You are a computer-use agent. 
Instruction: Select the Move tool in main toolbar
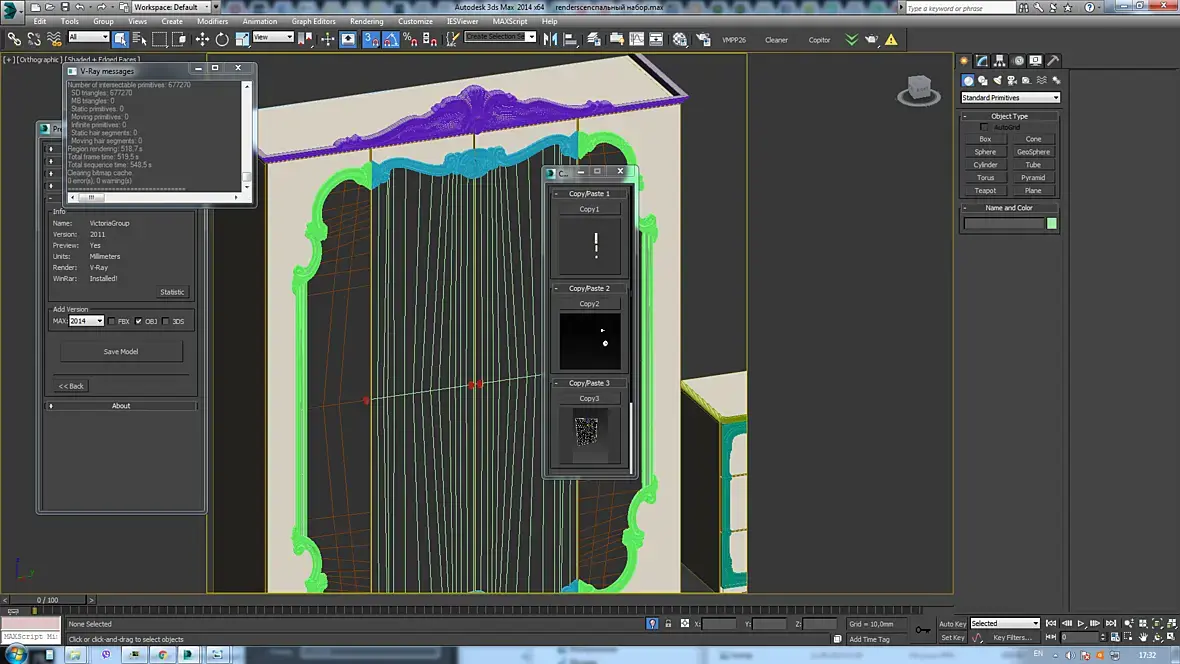pos(202,40)
